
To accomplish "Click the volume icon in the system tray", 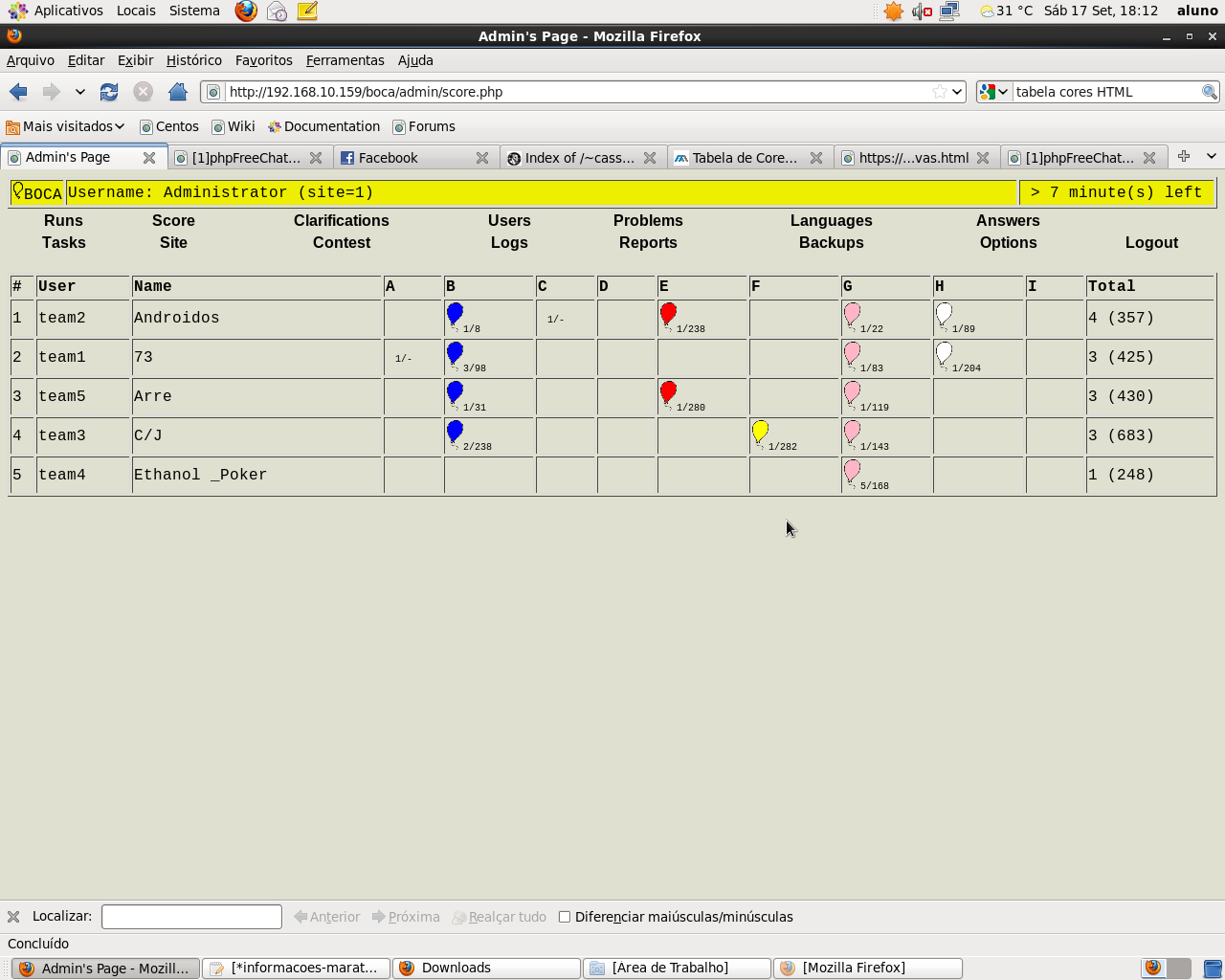I will coord(921,11).
